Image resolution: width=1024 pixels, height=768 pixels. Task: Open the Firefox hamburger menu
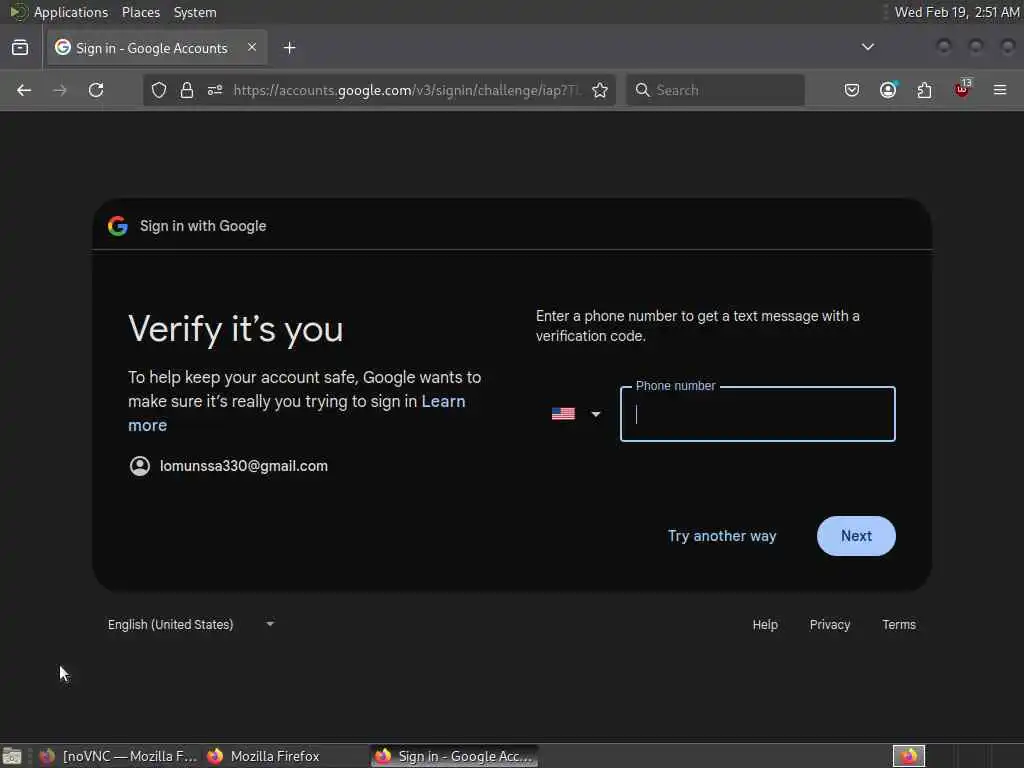click(x=1000, y=90)
